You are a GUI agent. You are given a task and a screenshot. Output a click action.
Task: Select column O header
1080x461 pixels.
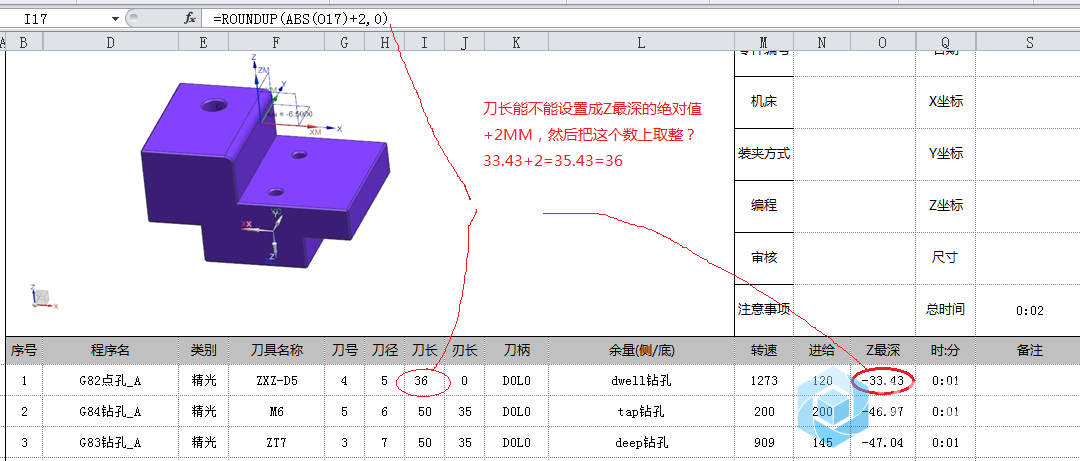[882, 43]
